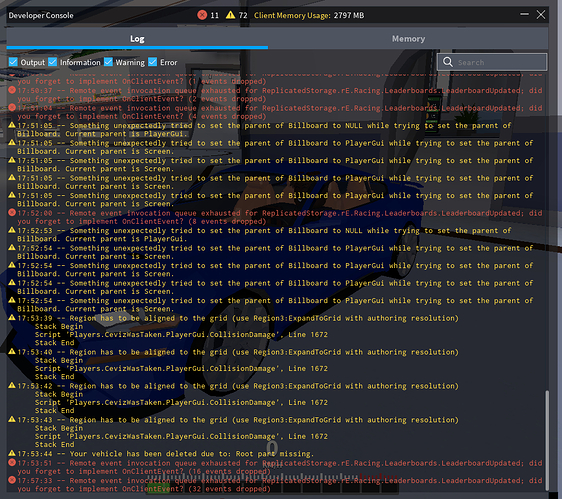Screen dimensions: 562x499
Task: Switch to the Log tab
Action: tap(137, 39)
